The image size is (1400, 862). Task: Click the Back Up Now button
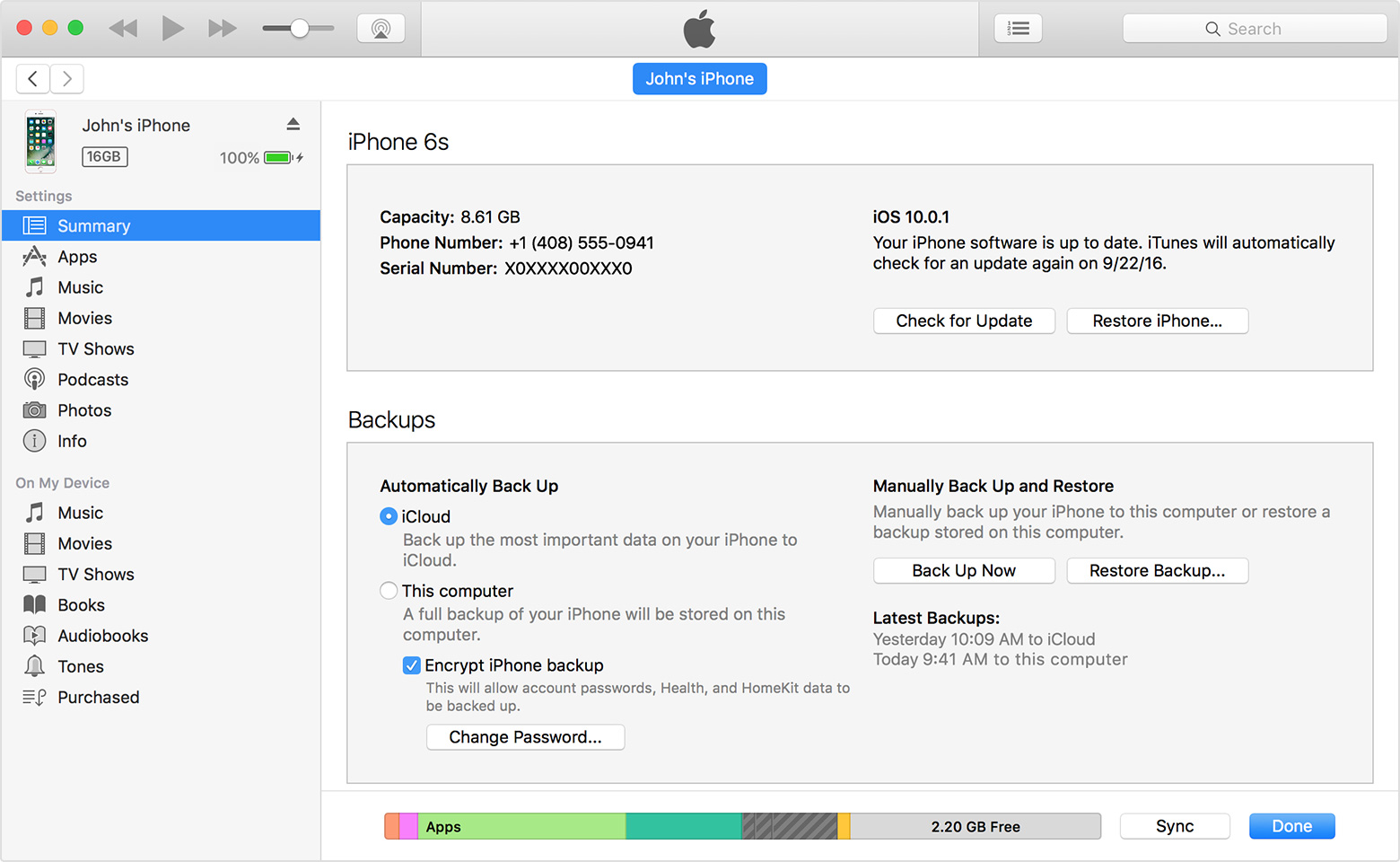[964, 570]
